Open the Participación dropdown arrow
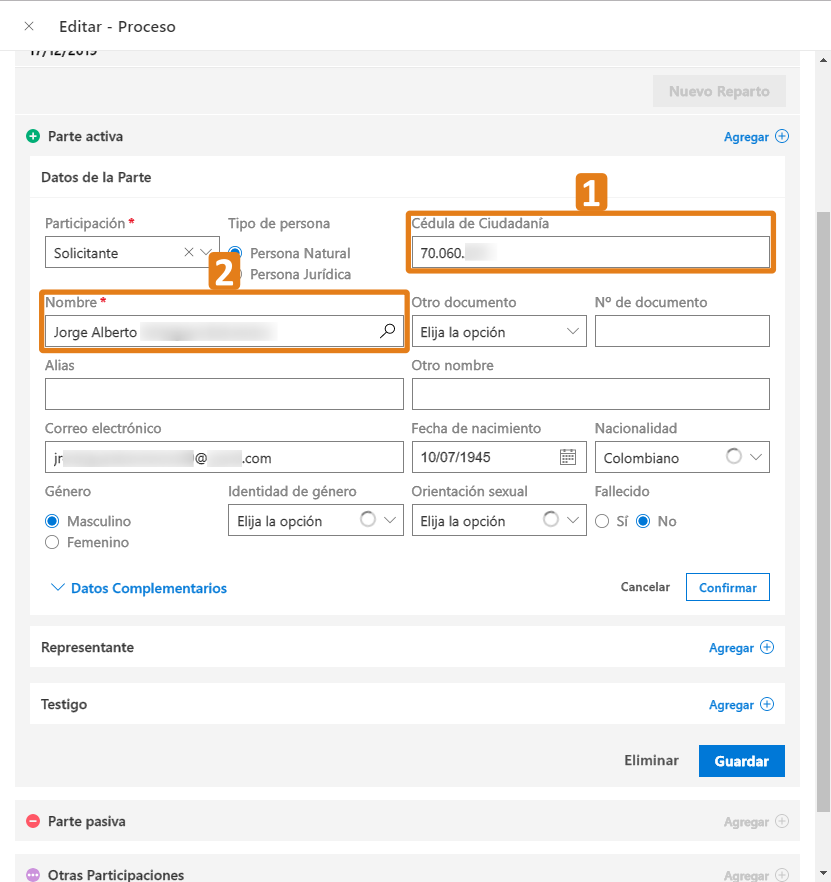This screenshot has width=831, height=882. pos(205,252)
